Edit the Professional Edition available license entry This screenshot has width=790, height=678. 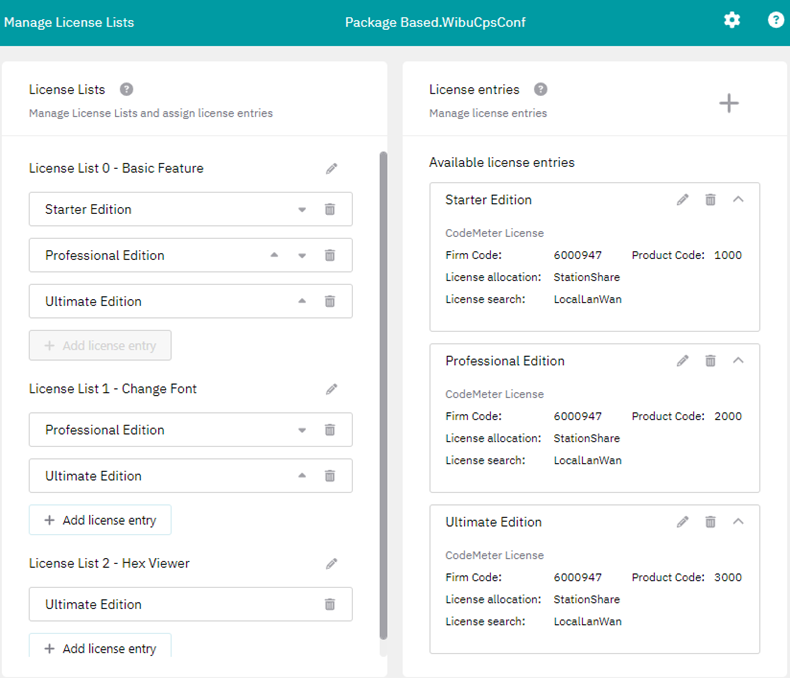[683, 360]
